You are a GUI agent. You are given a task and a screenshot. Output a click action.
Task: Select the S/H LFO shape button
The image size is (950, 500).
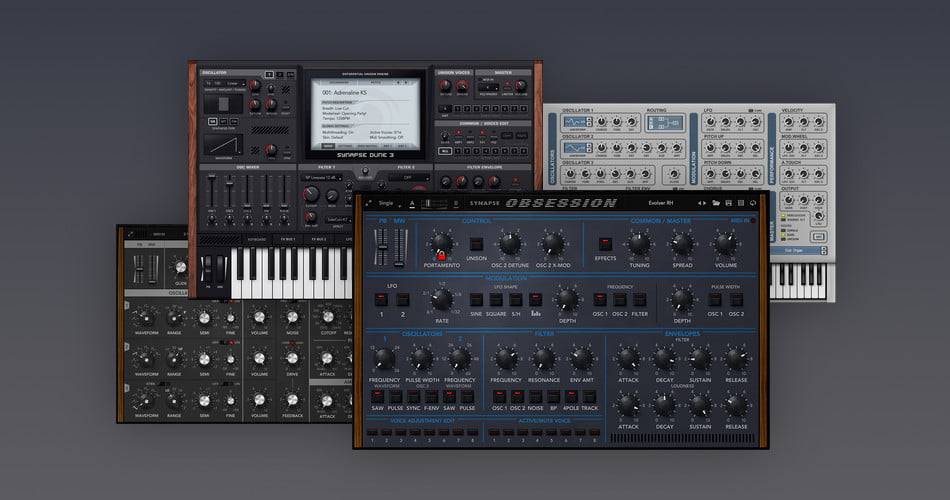[516, 299]
